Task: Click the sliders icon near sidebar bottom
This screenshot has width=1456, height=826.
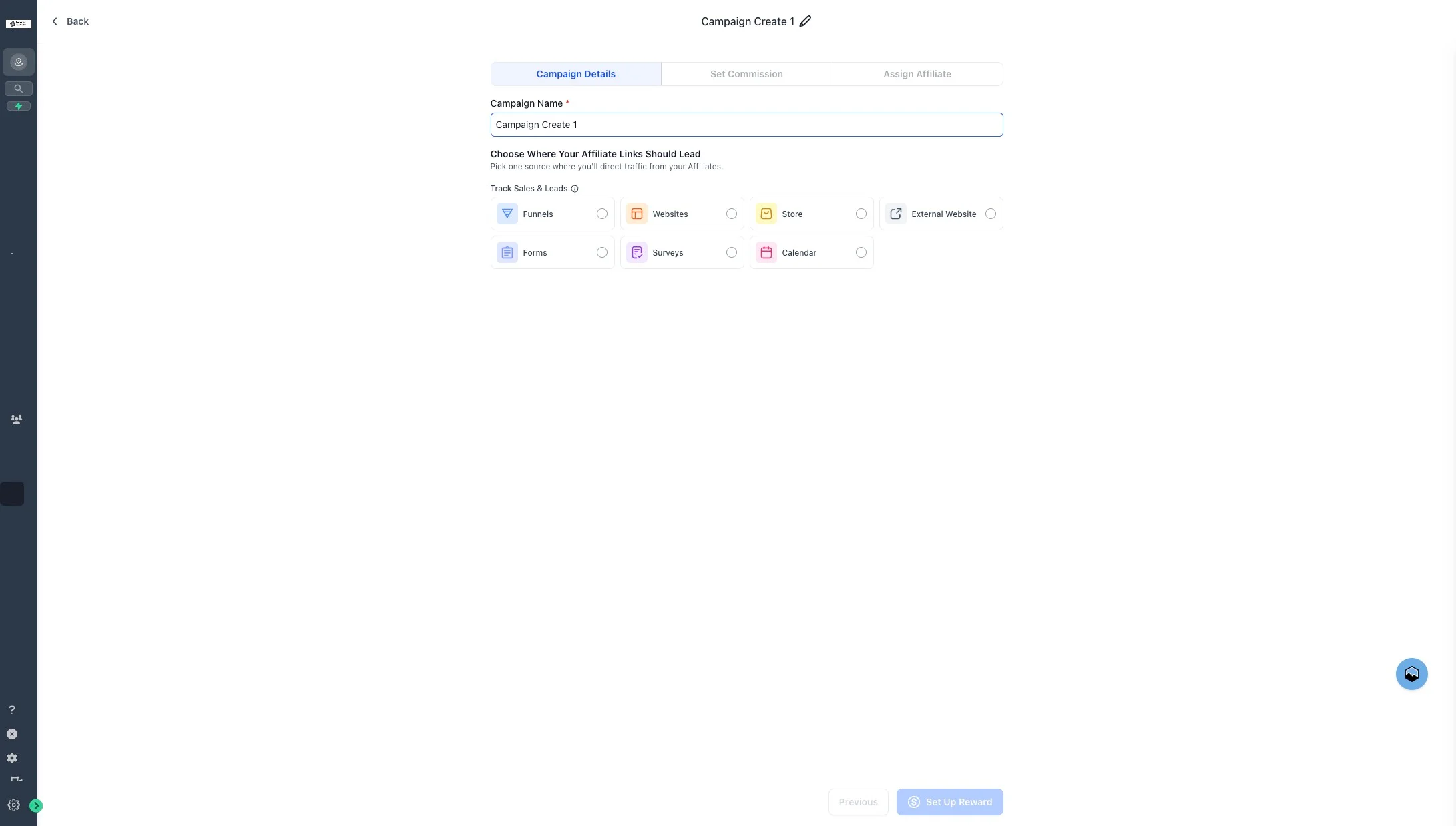Action: click(x=16, y=779)
